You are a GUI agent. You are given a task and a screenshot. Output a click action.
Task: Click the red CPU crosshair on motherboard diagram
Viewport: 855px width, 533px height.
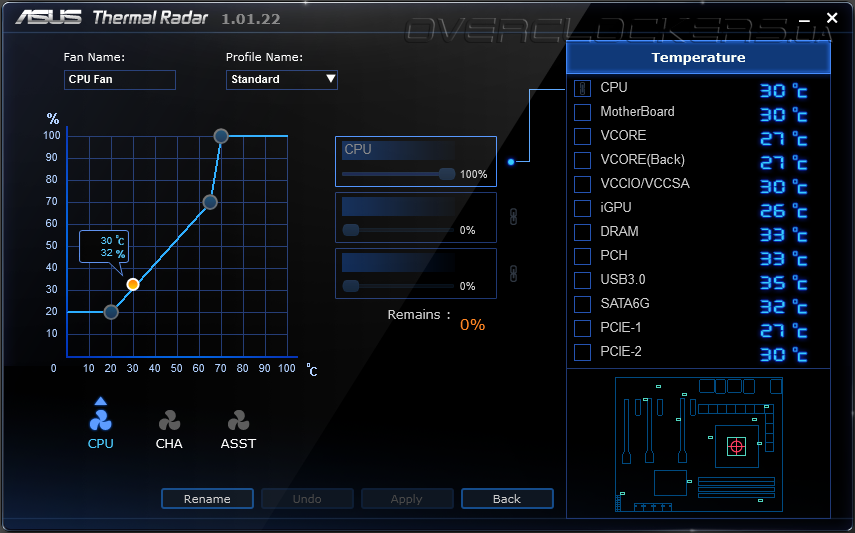coord(736,447)
